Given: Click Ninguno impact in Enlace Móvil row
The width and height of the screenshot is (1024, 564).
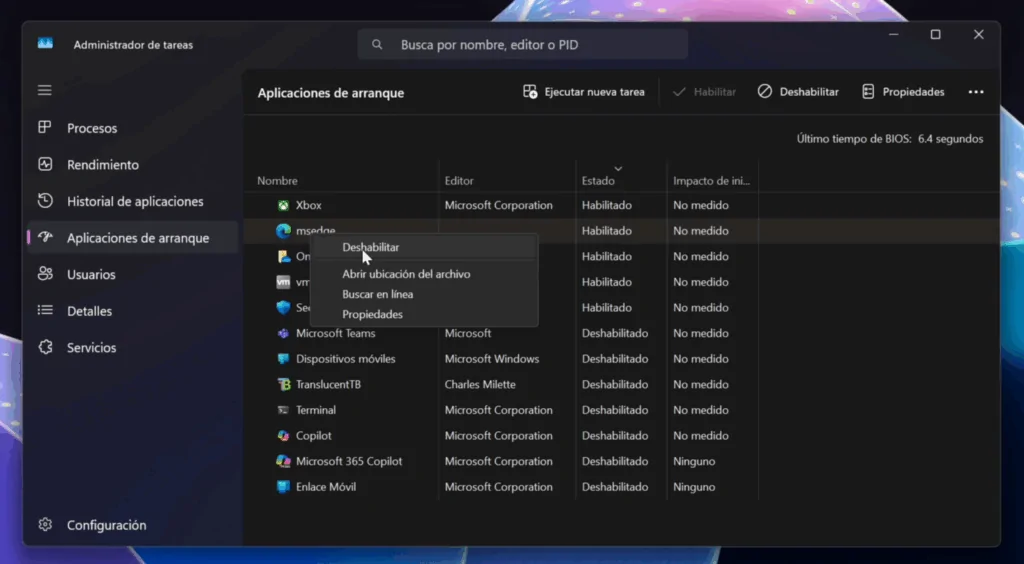Looking at the screenshot, I should coord(694,486).
